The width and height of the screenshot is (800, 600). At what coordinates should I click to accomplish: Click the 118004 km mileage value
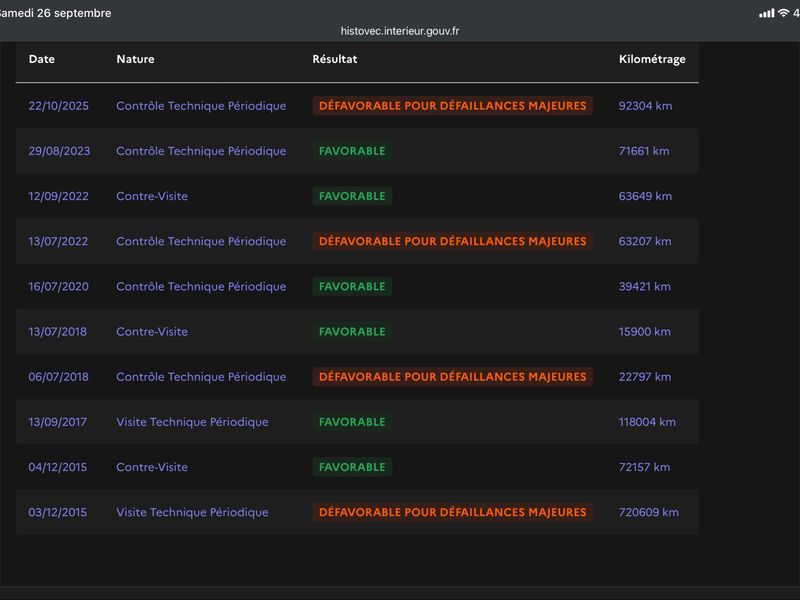(647, 422)
